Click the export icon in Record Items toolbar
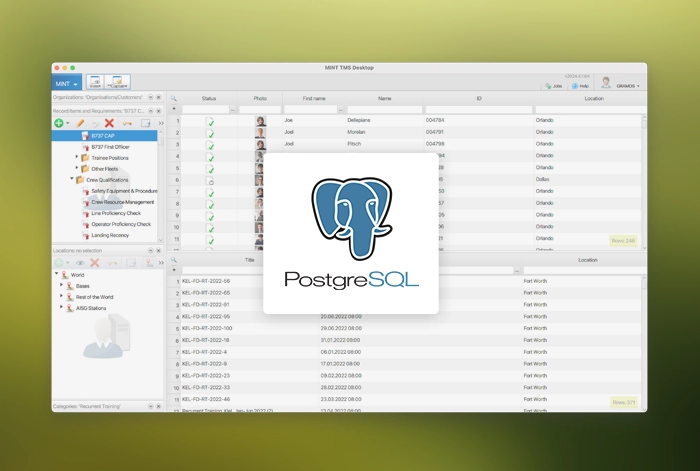 coord(146,123)
